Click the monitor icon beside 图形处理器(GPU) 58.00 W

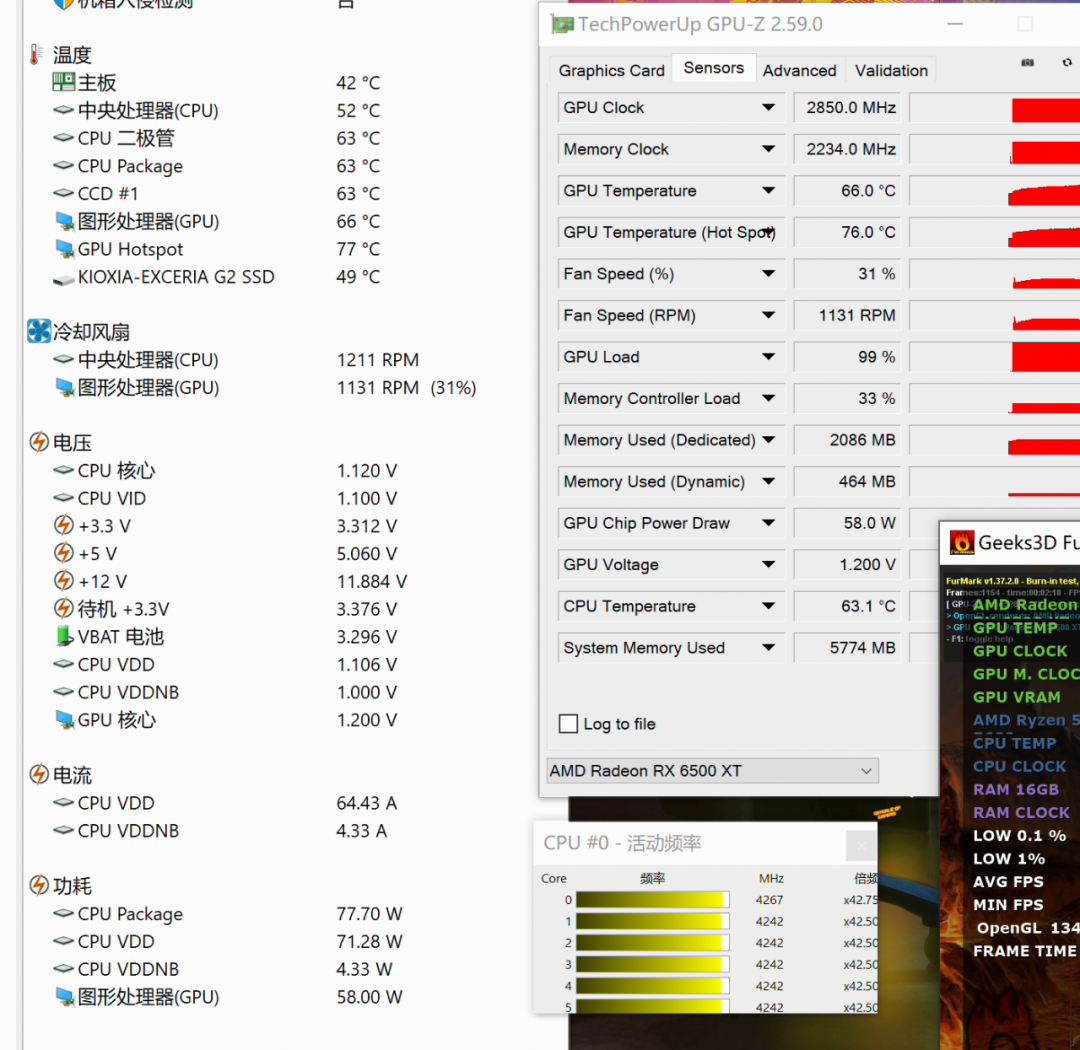[64, 996]
